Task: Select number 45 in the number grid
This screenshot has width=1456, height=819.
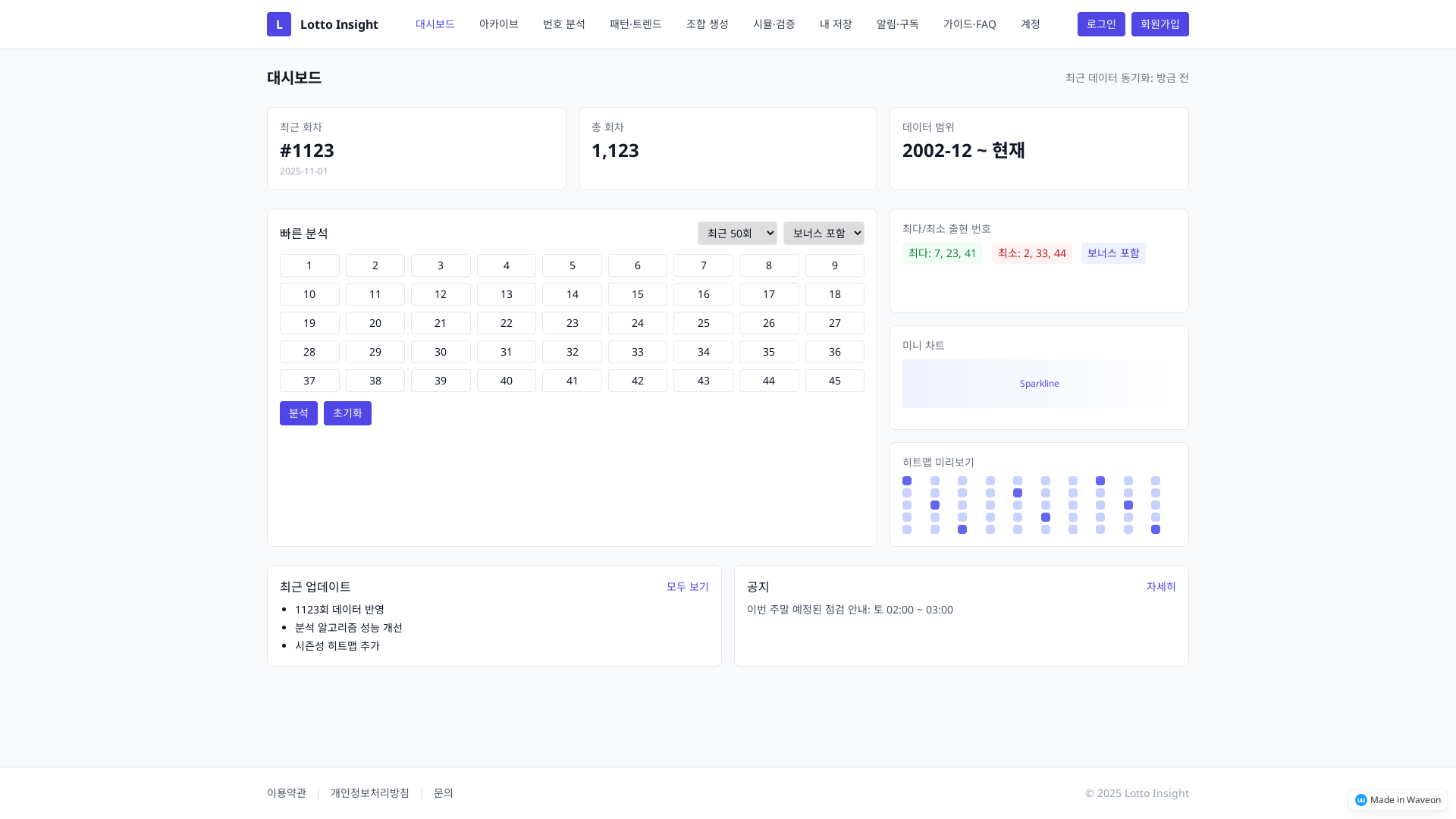Action: coord(834,381)
